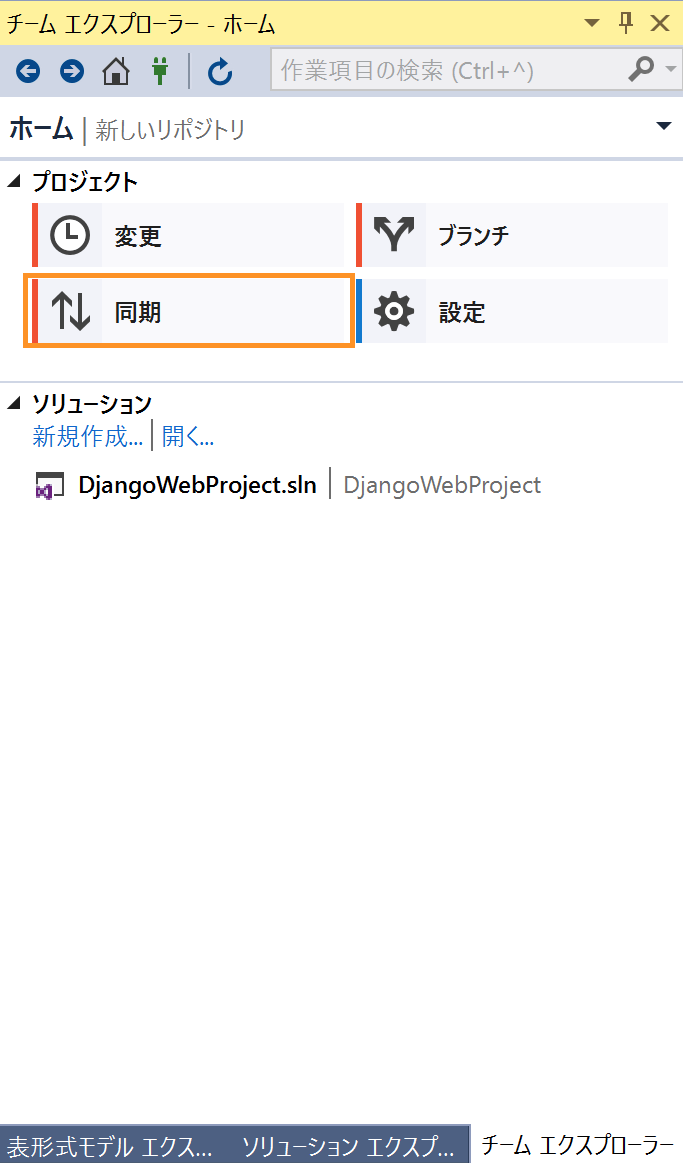Viewport: 683px width, 1163px height.
Task: Switch to the 表形式モデル エクスプローラー tab
Action: click(x=110, y=1146)
